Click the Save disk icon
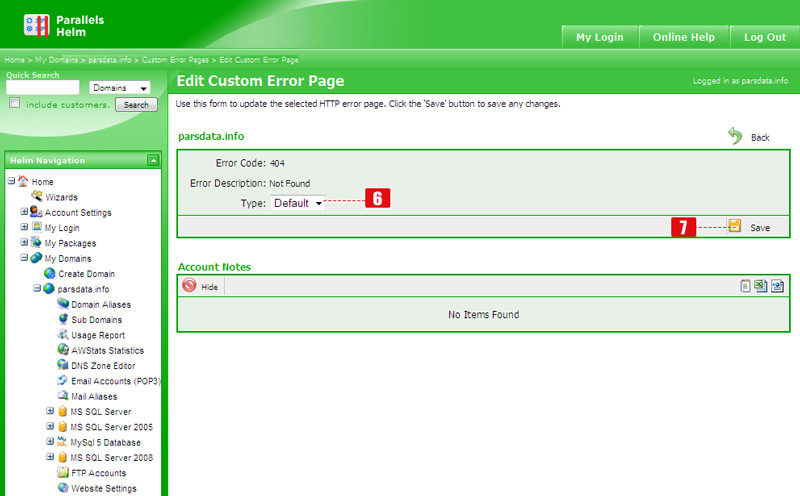 pyautogui.click(x=735, y=226)
